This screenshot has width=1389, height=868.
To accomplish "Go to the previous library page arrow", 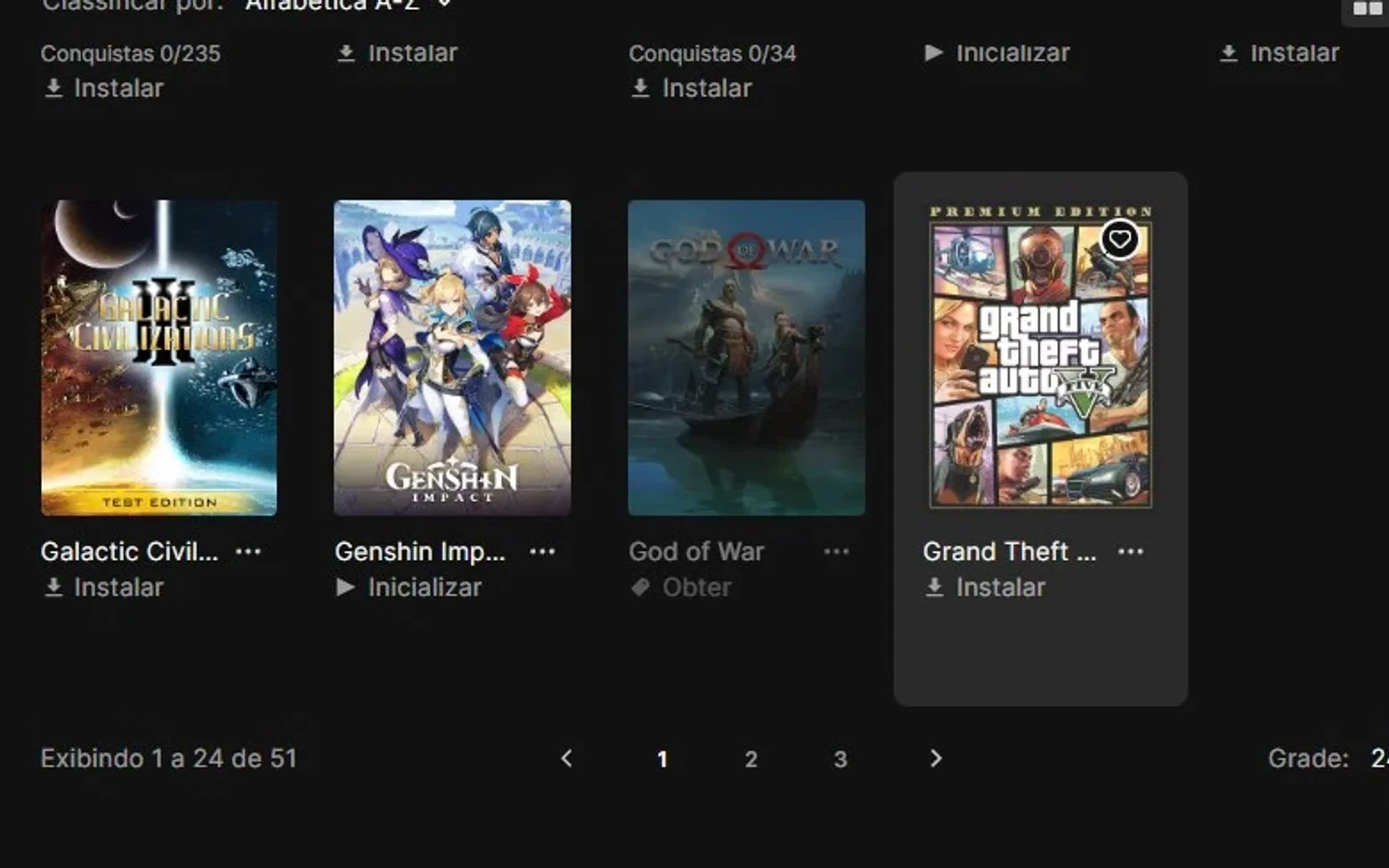I will 566,758.
